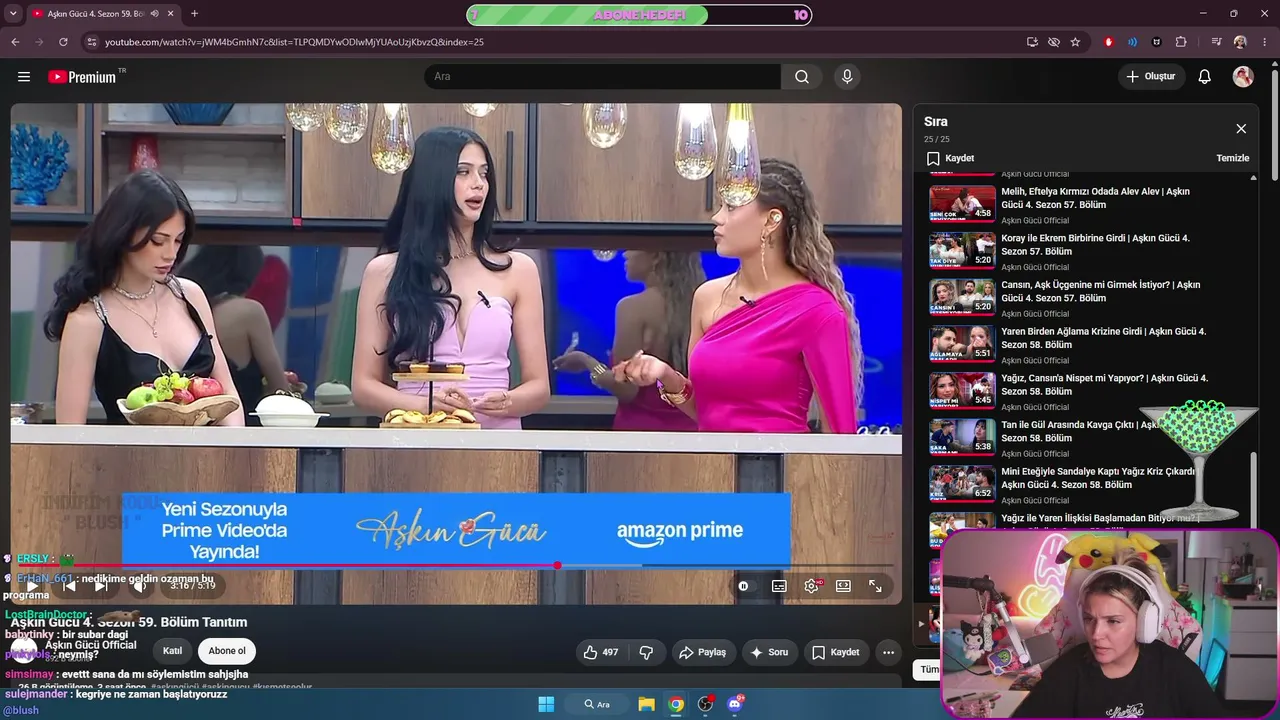Clear the queue with Temizle
The height and width of the screenshot is (720, 1280).
[1232, 158]
